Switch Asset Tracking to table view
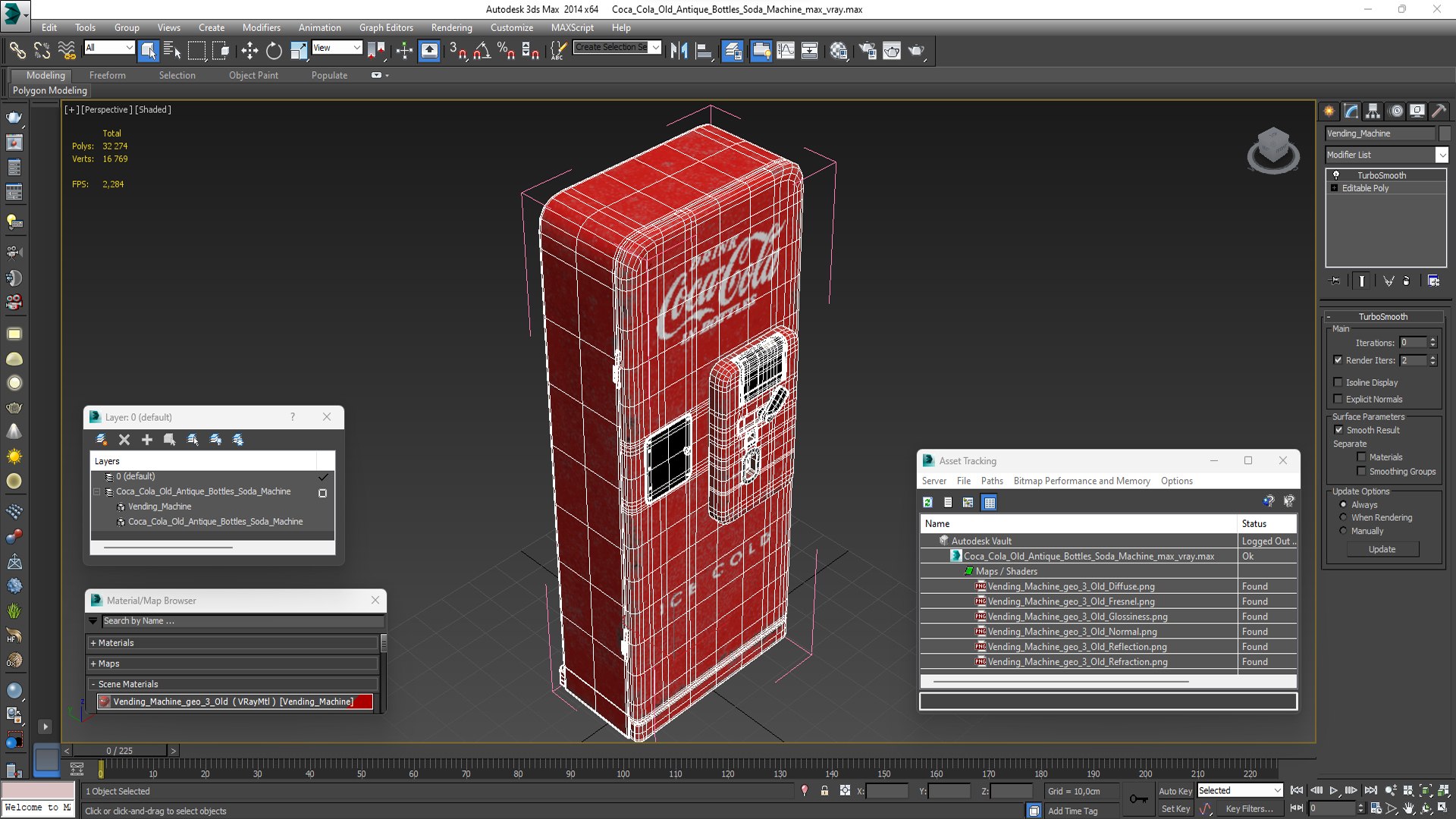The height and width of the screenshot is (819, 1456). 989,502
